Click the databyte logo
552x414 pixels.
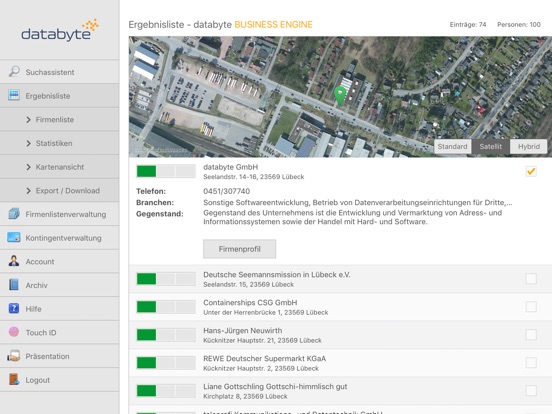[x=59, y=30]
